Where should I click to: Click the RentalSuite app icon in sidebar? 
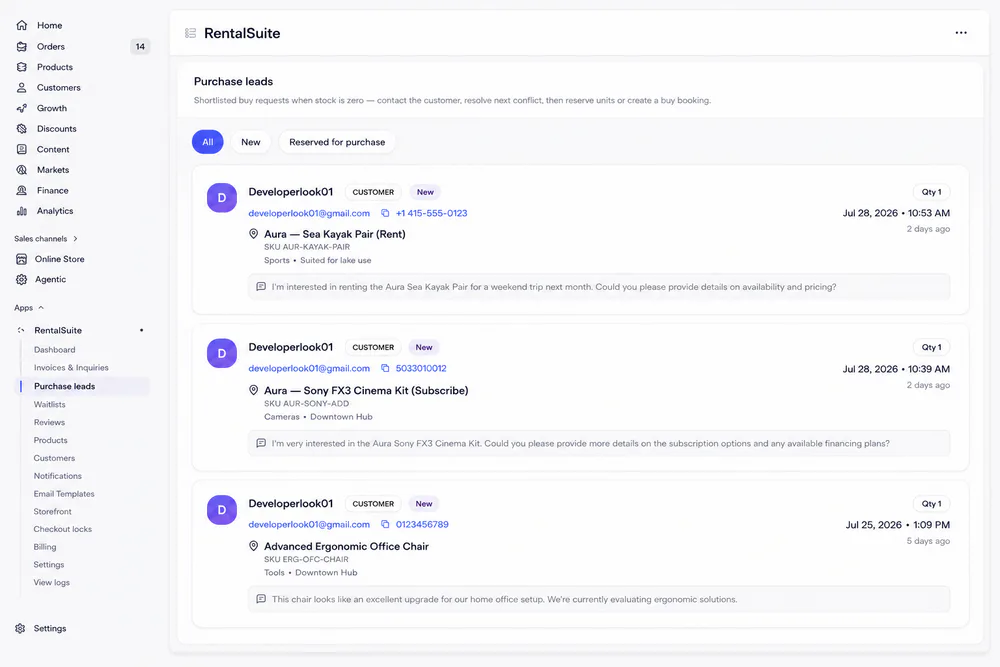(x=21, y=330)
